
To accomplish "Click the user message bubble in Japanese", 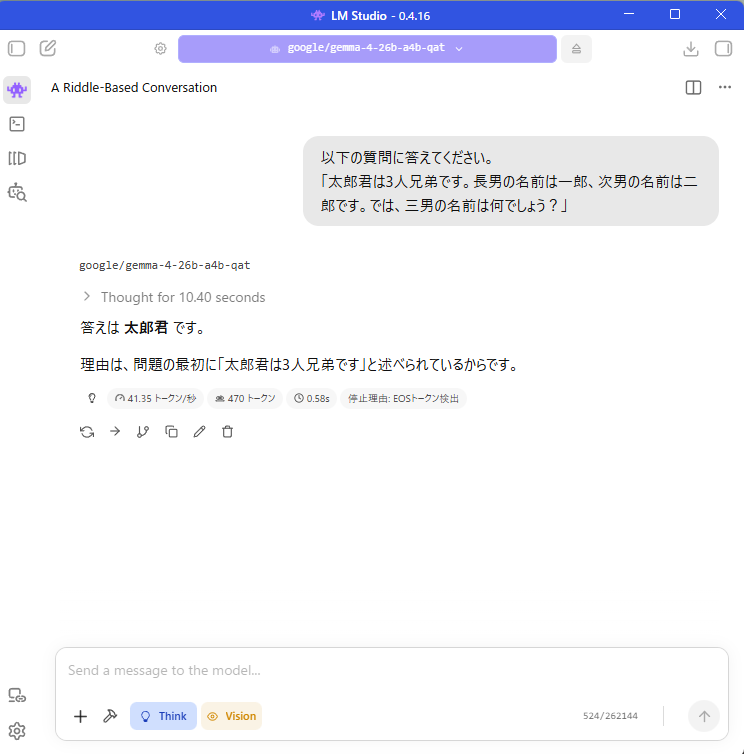I will [511, 181].
